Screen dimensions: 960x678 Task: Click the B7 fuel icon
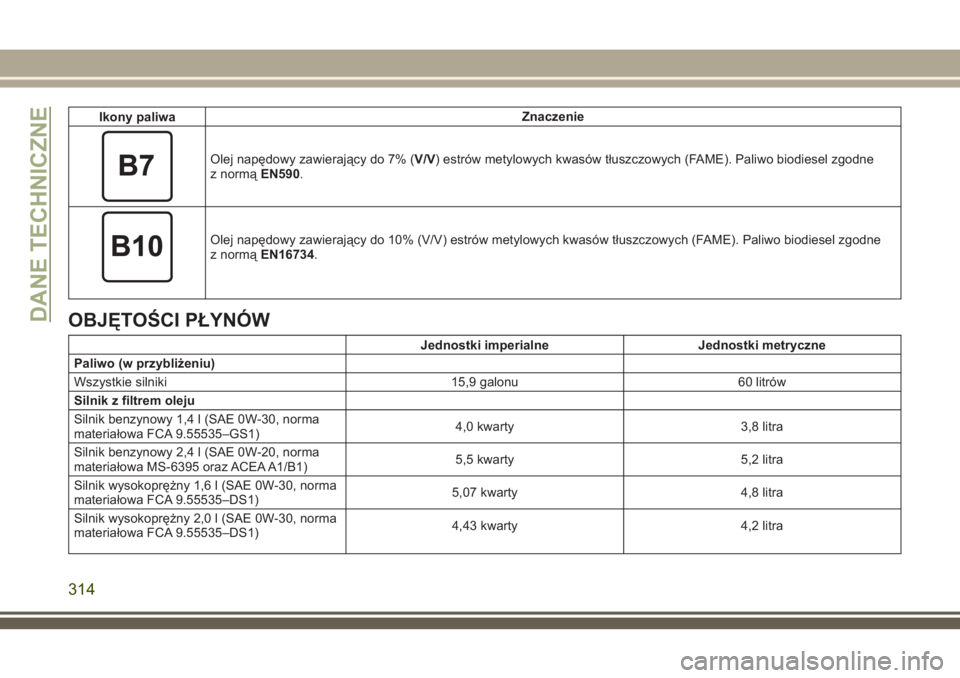(x=137, y=166)
